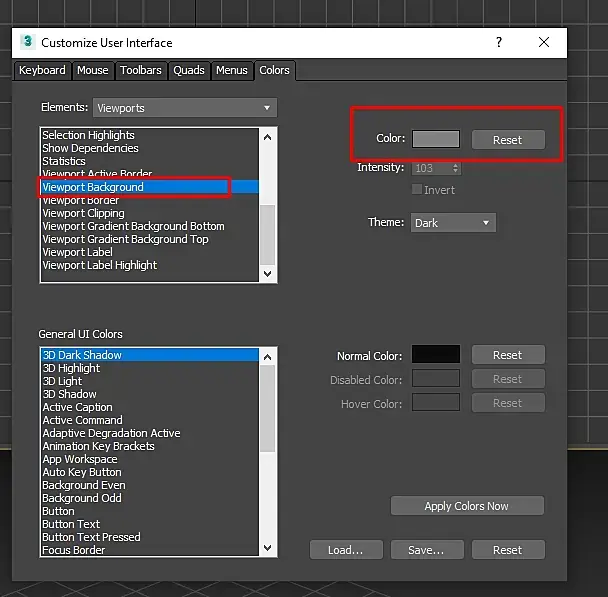Select App Workspace list item
This screenshot has width=608, height=597.
pyautogui.click(x=150, y=459)
